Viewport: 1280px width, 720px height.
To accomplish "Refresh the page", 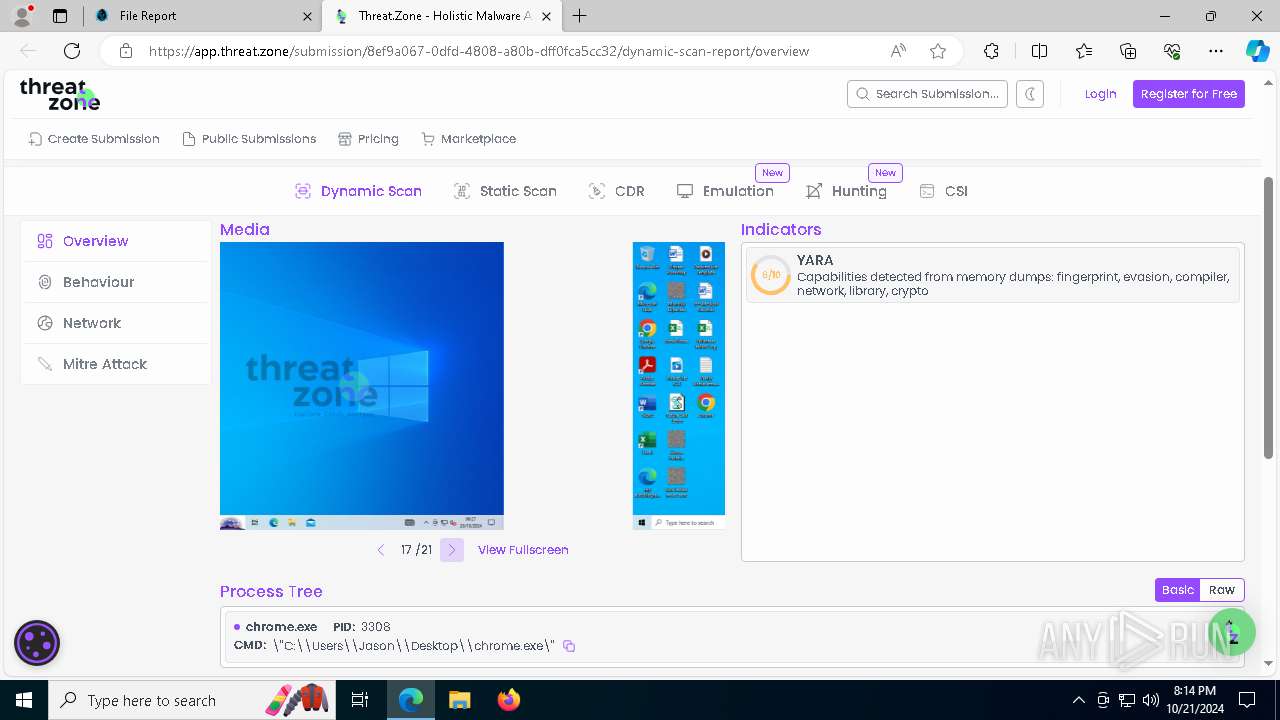I will (72, 51).
